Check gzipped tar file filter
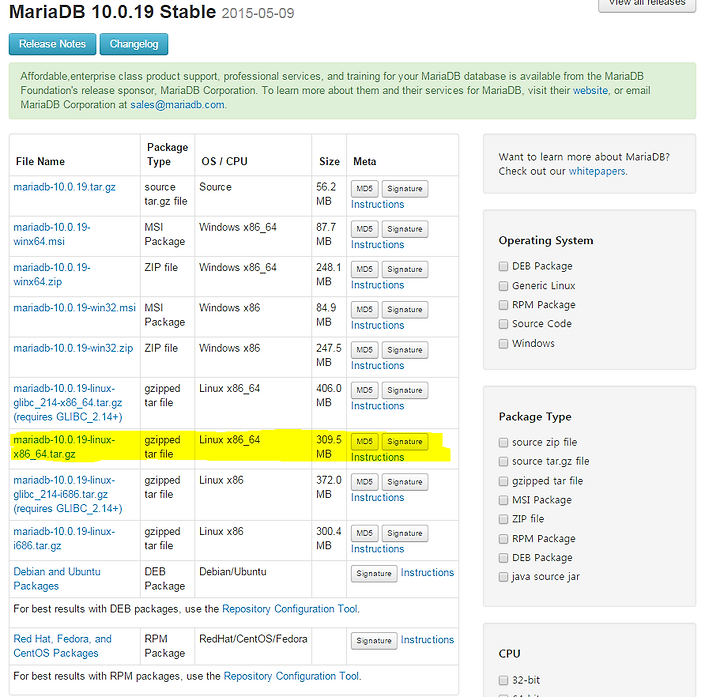 click(x=503, y=481)
